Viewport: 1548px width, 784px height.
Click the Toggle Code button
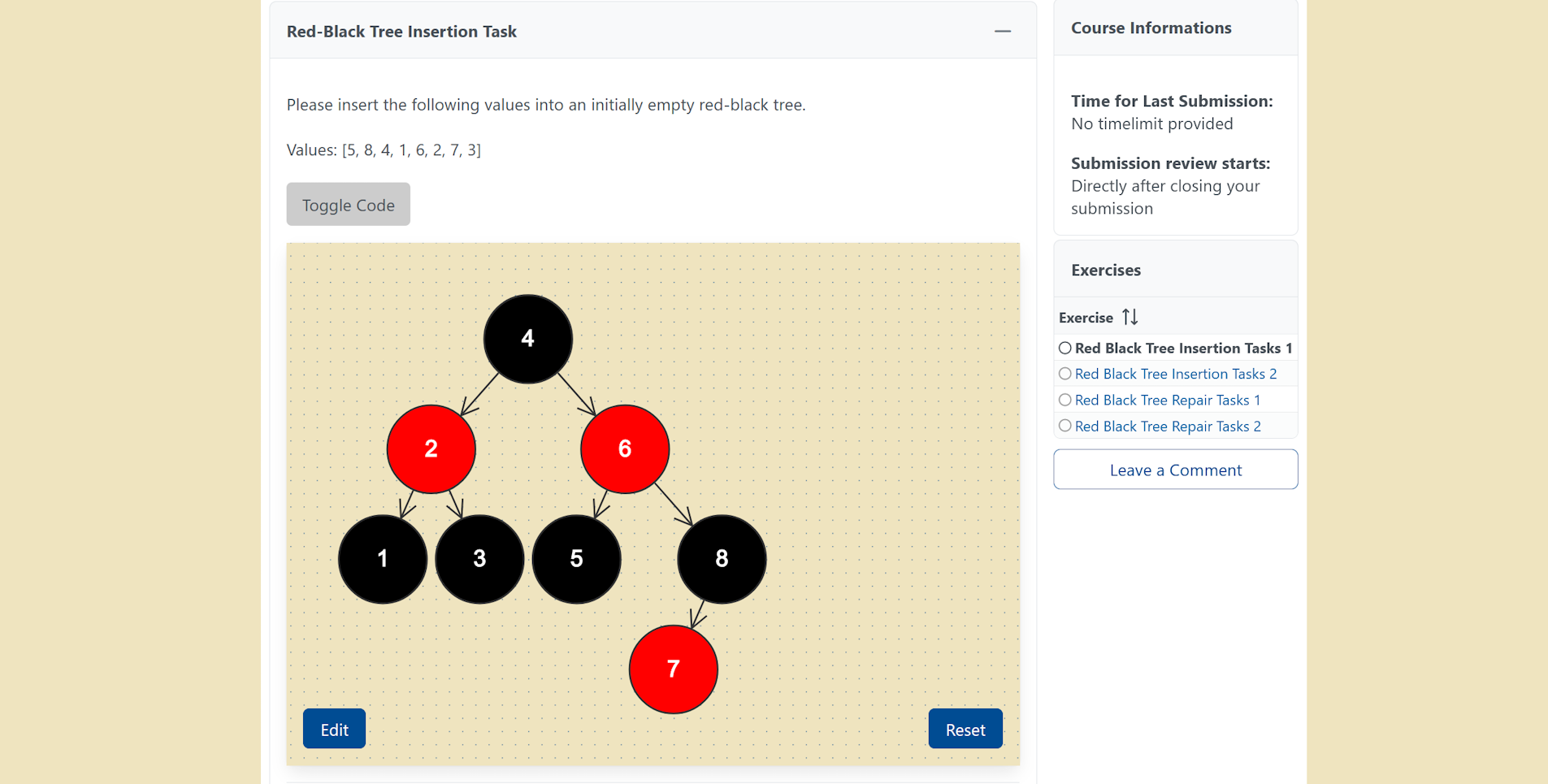click(x=348, y=205)
